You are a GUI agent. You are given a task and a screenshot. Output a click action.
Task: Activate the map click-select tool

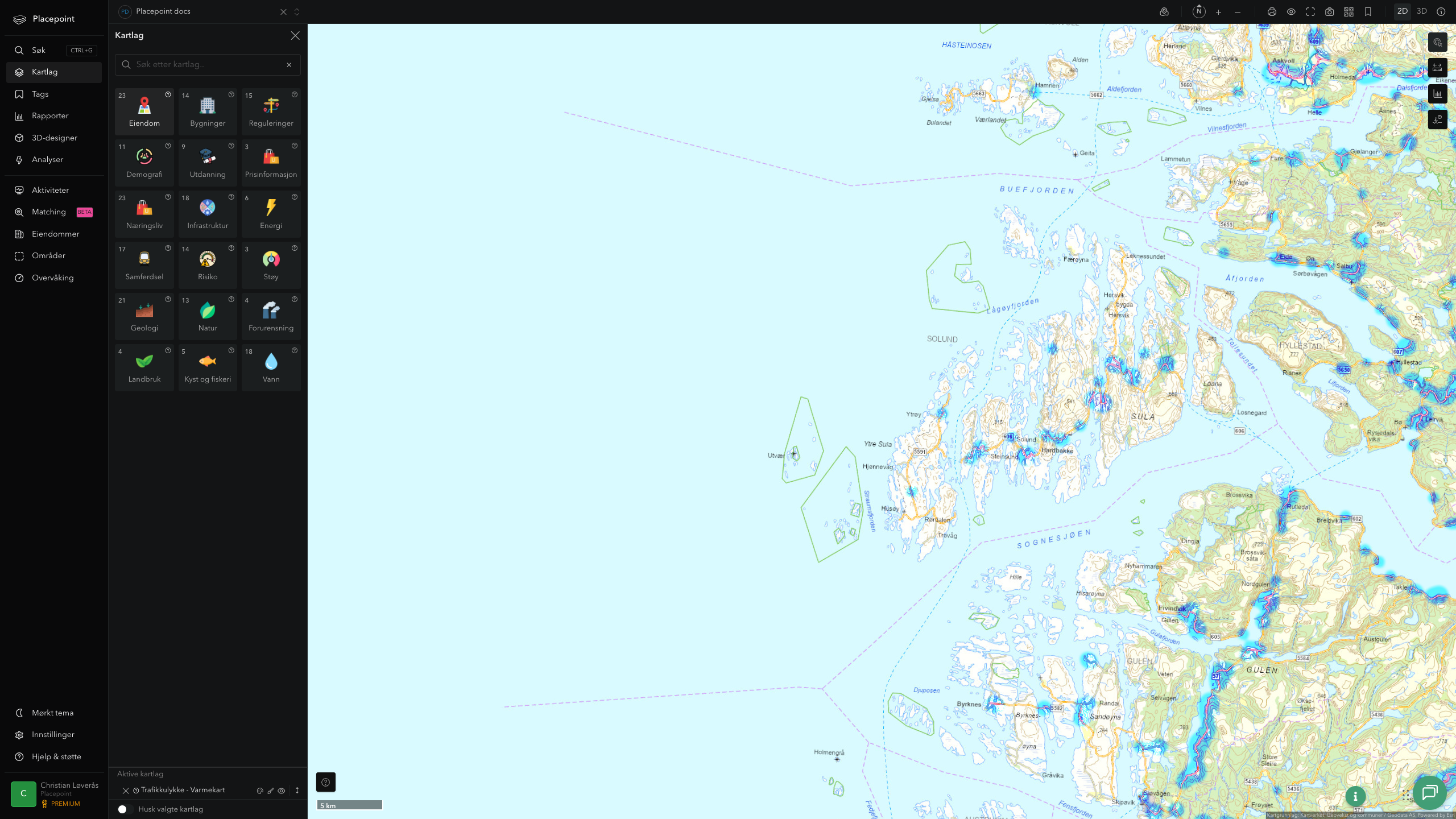point(1437,43)
